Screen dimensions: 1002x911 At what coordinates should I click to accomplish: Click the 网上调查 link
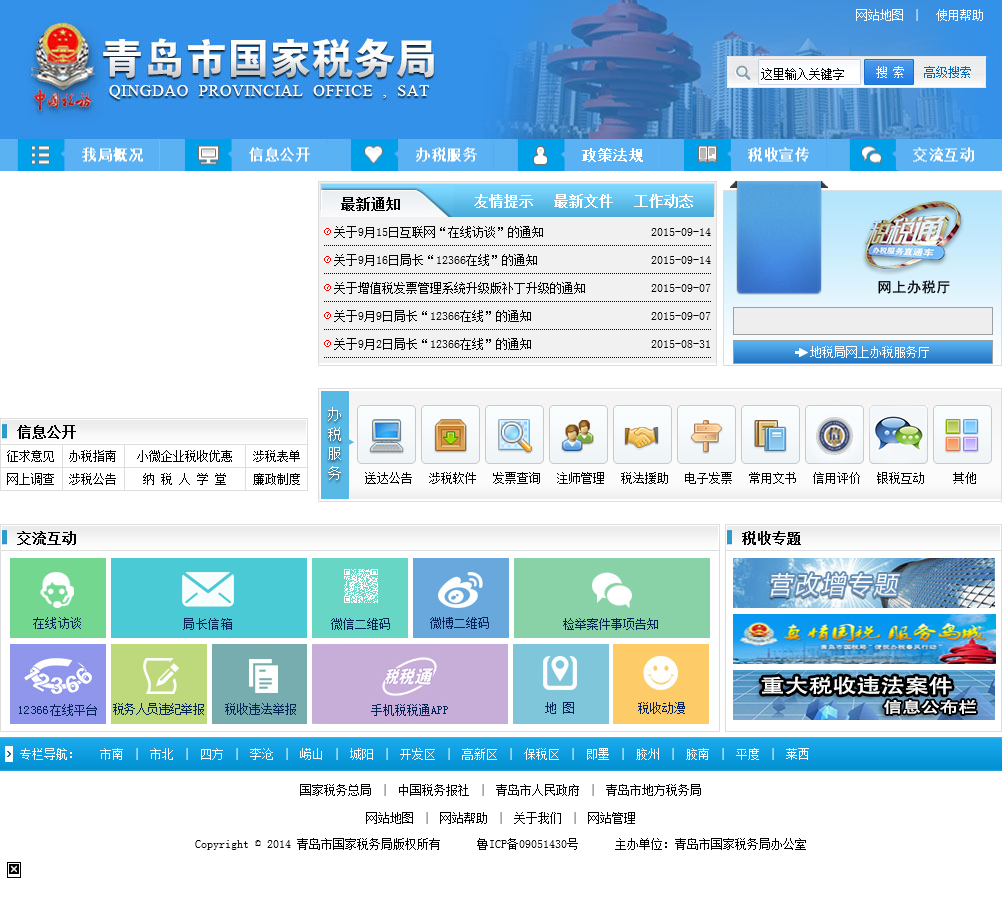[30, 479]
